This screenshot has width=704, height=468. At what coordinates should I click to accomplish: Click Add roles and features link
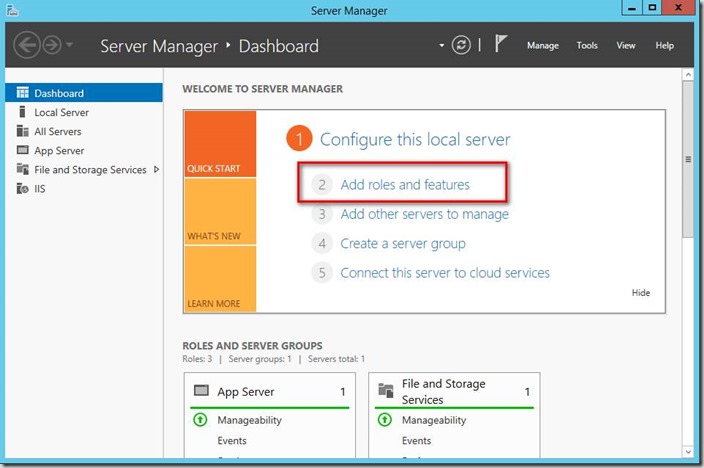[404, 185]
